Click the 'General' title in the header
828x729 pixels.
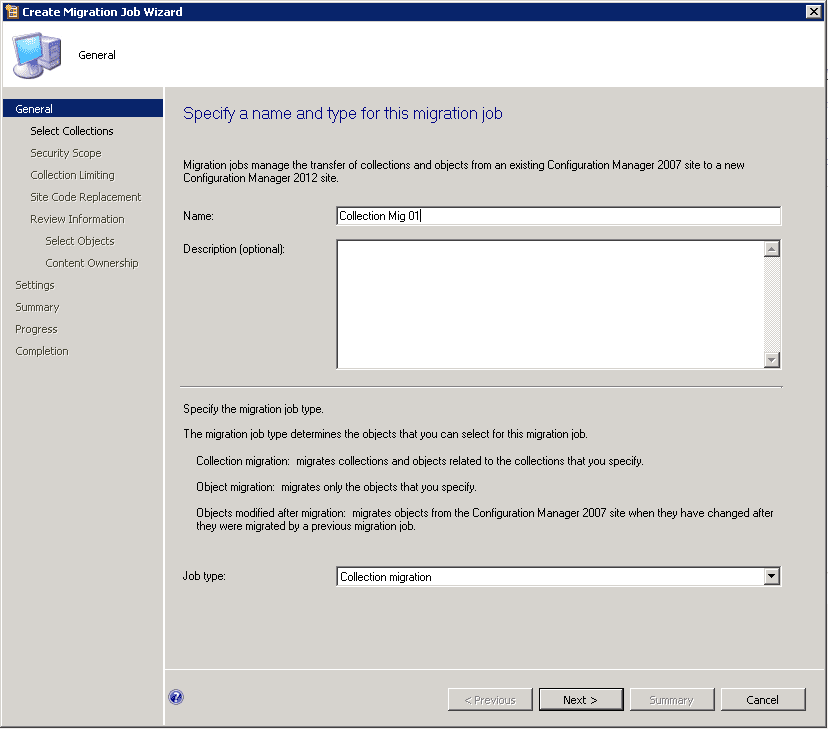pos(97,55)
